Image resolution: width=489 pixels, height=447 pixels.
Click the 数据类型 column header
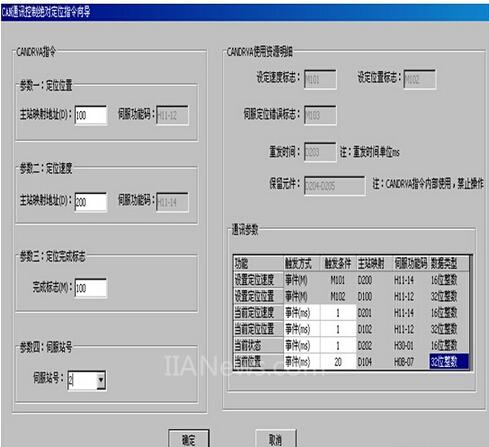[x=449, y=264]
